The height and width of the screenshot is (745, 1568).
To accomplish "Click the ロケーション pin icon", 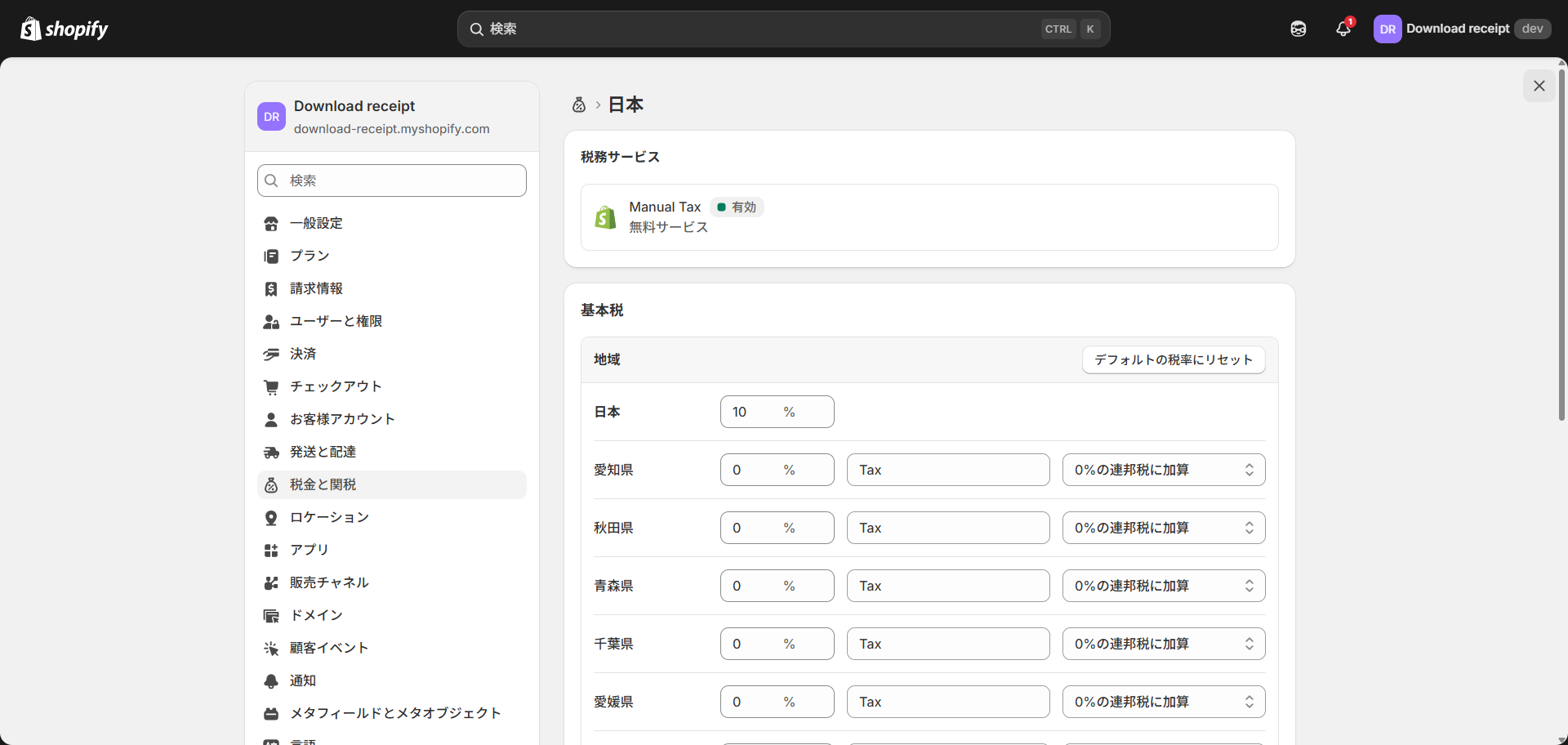I will point(271,517).
